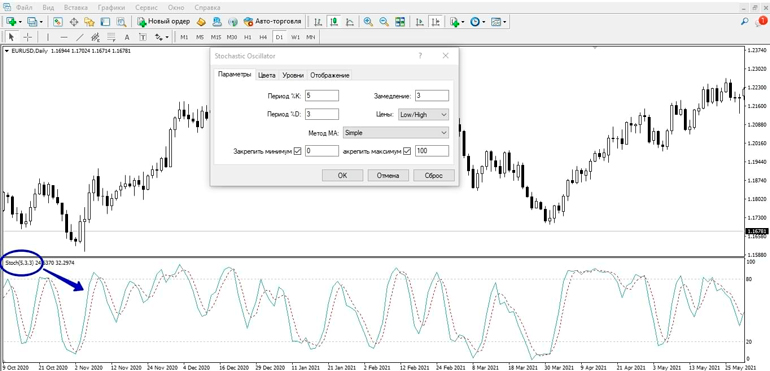Click the Замедление input field
The height and width of the screenshot is (371, 770).
[432, 96]
